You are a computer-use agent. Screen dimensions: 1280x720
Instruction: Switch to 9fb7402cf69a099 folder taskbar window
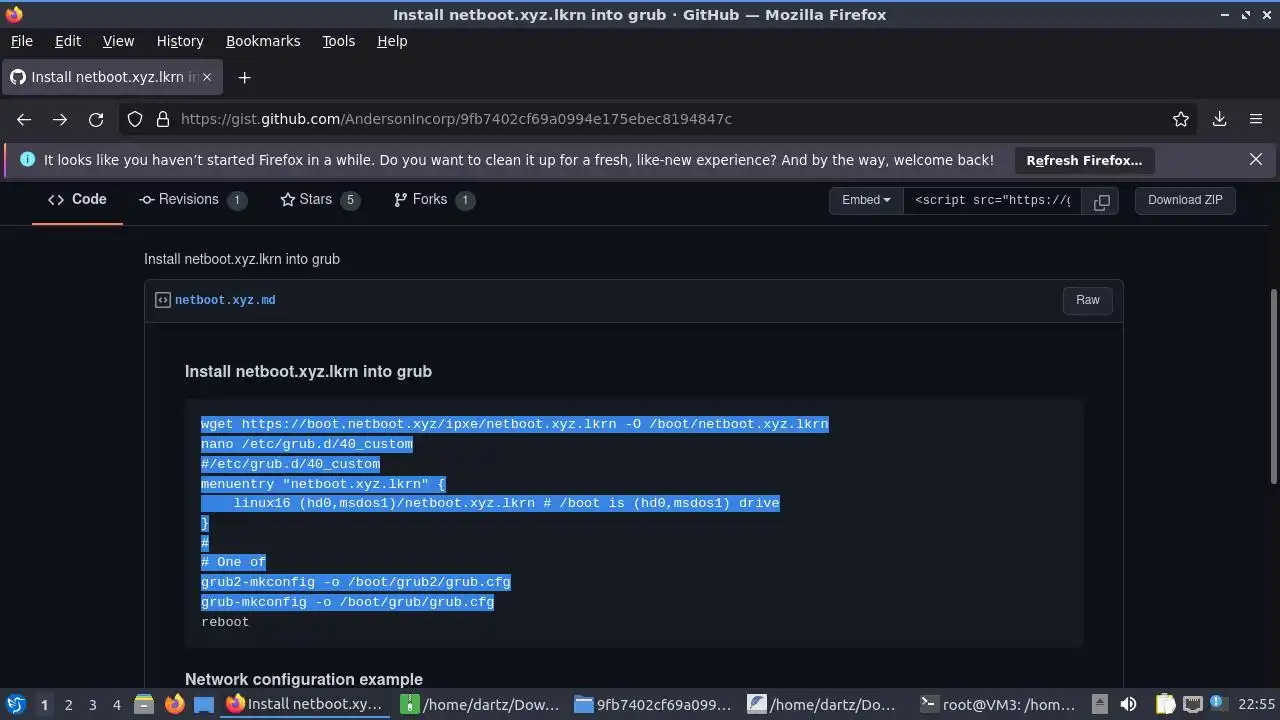coord(654,704)
